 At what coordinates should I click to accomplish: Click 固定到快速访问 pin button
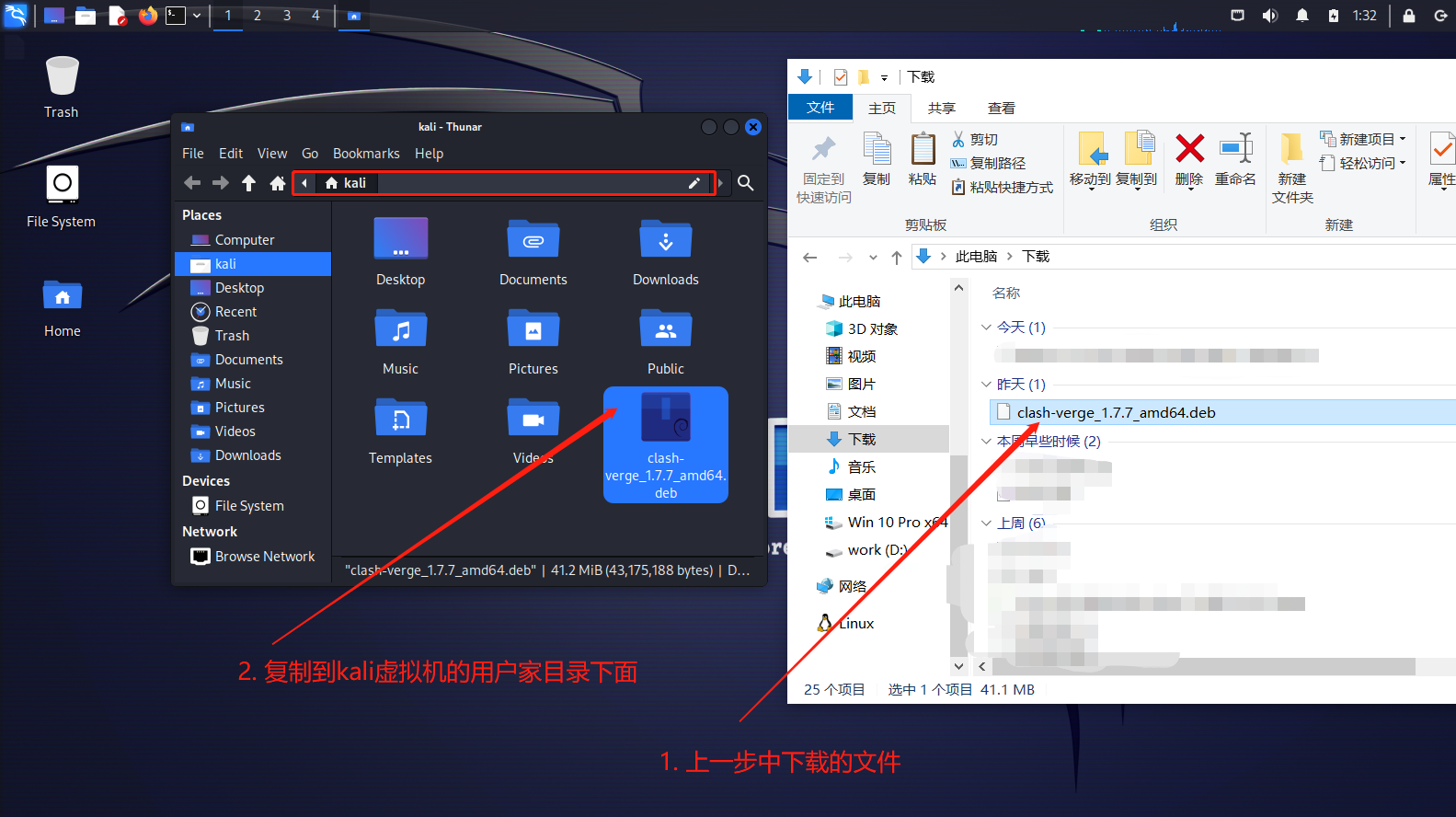coord(824,169)
